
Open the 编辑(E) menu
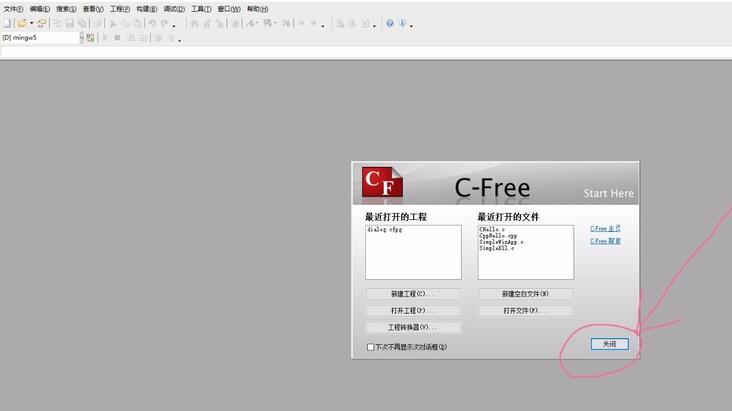40,9
